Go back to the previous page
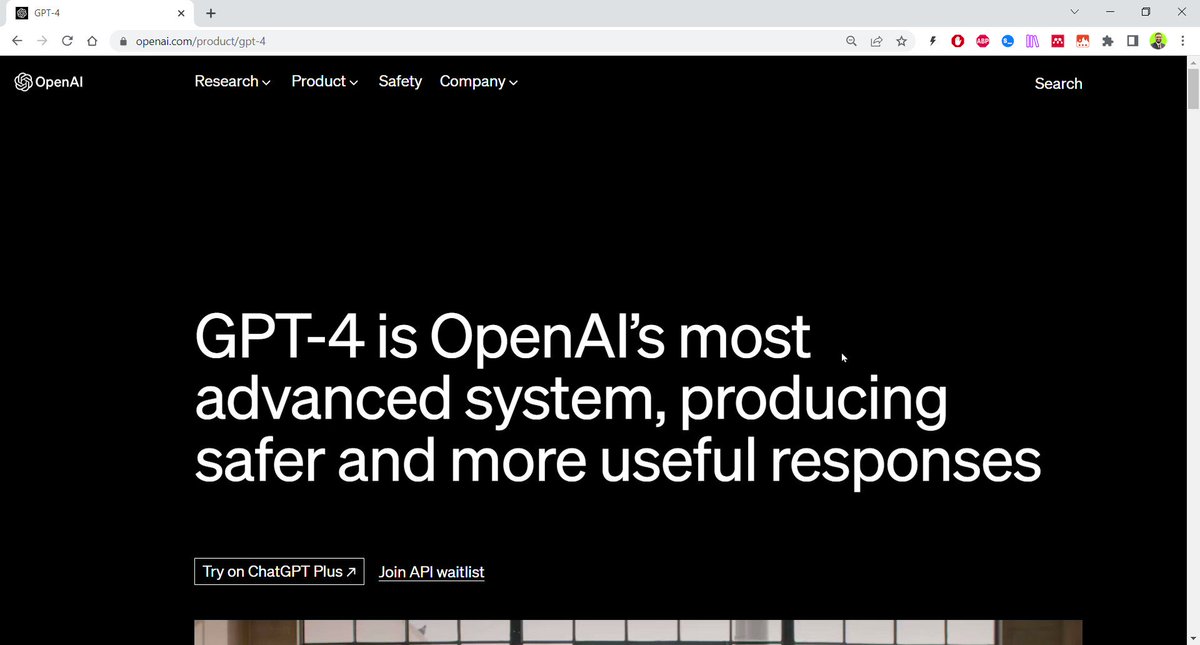The image size is (1200, 645). 17,41
